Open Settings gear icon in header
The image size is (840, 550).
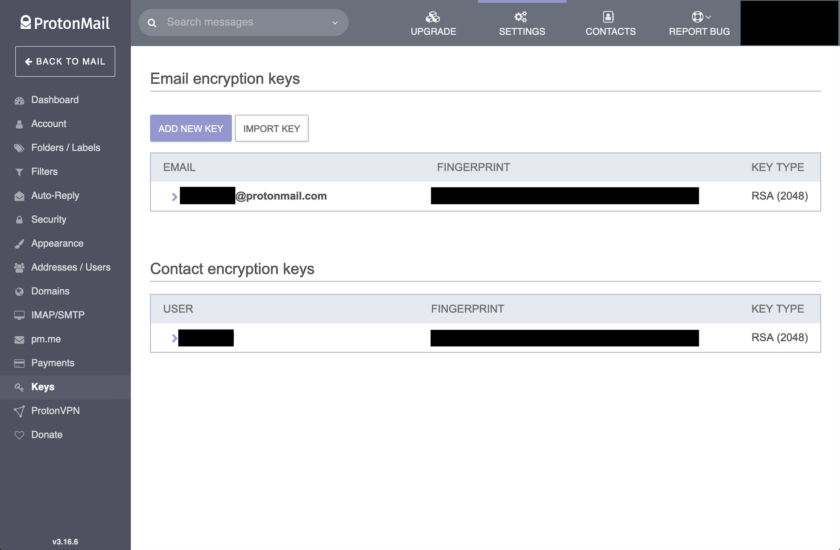point(521,17)
